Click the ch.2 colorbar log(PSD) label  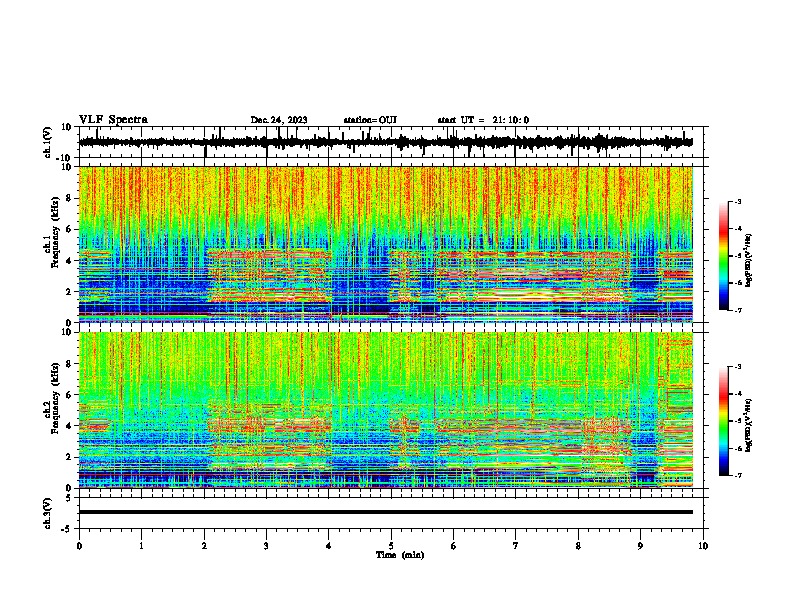749,425
